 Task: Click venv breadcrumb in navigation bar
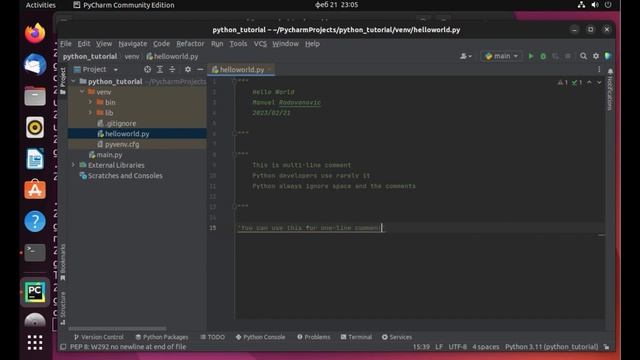[x=132, y=57]
